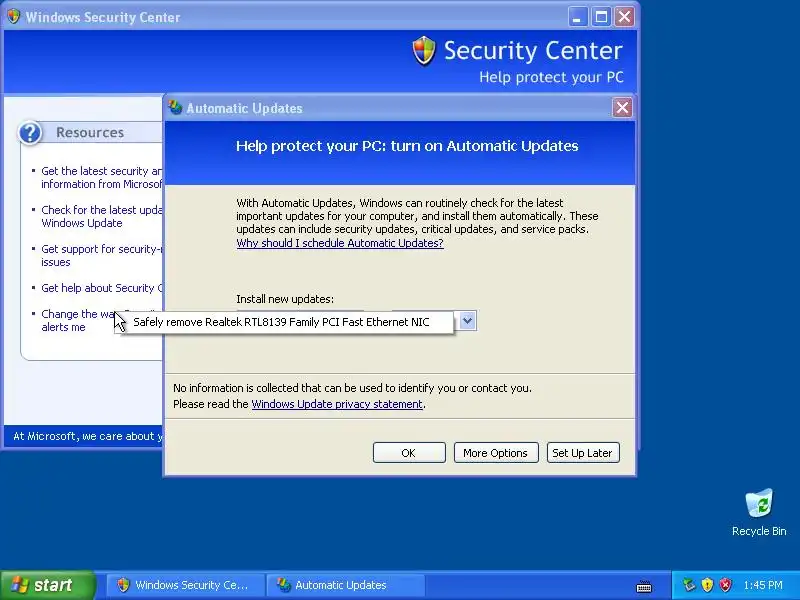This screenshot has height=600, width=800.
Task: Open 'Get support for security-related issues' link
Action: click(x=101, y=256)
